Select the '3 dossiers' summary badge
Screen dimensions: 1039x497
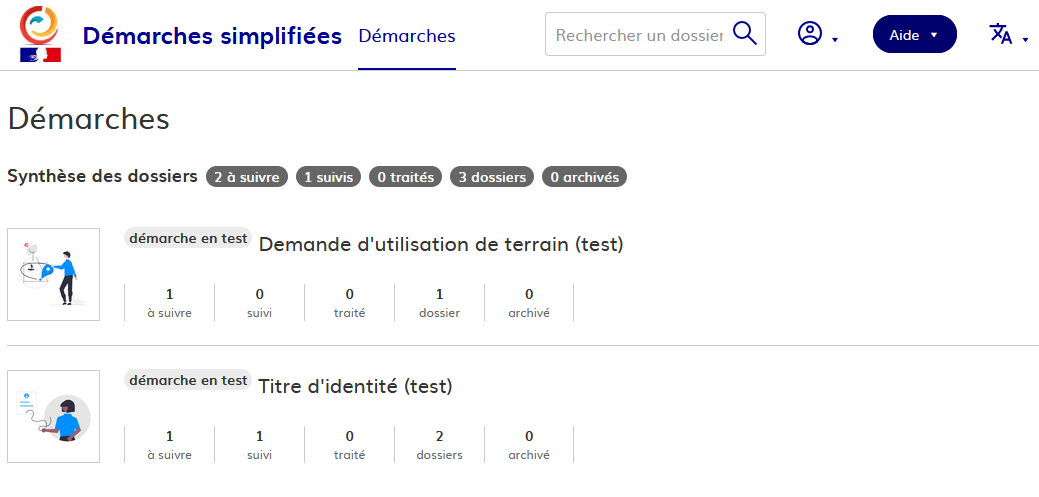(x=492, y=177)
